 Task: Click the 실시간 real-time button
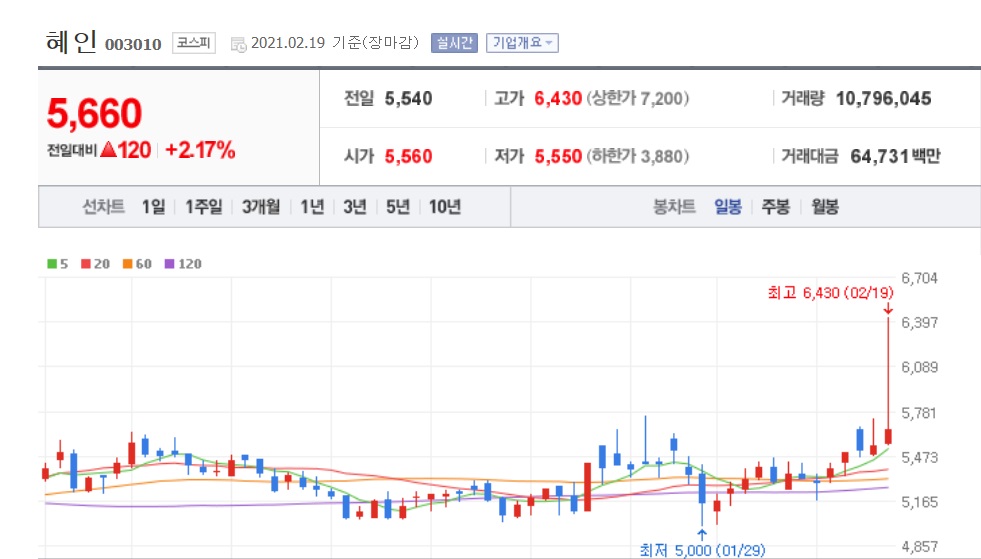pyautogui.click(x=454, y=43)
